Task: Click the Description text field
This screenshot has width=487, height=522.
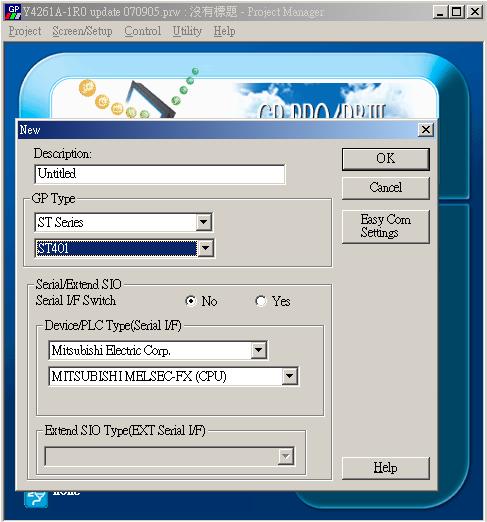Action: 160,174
